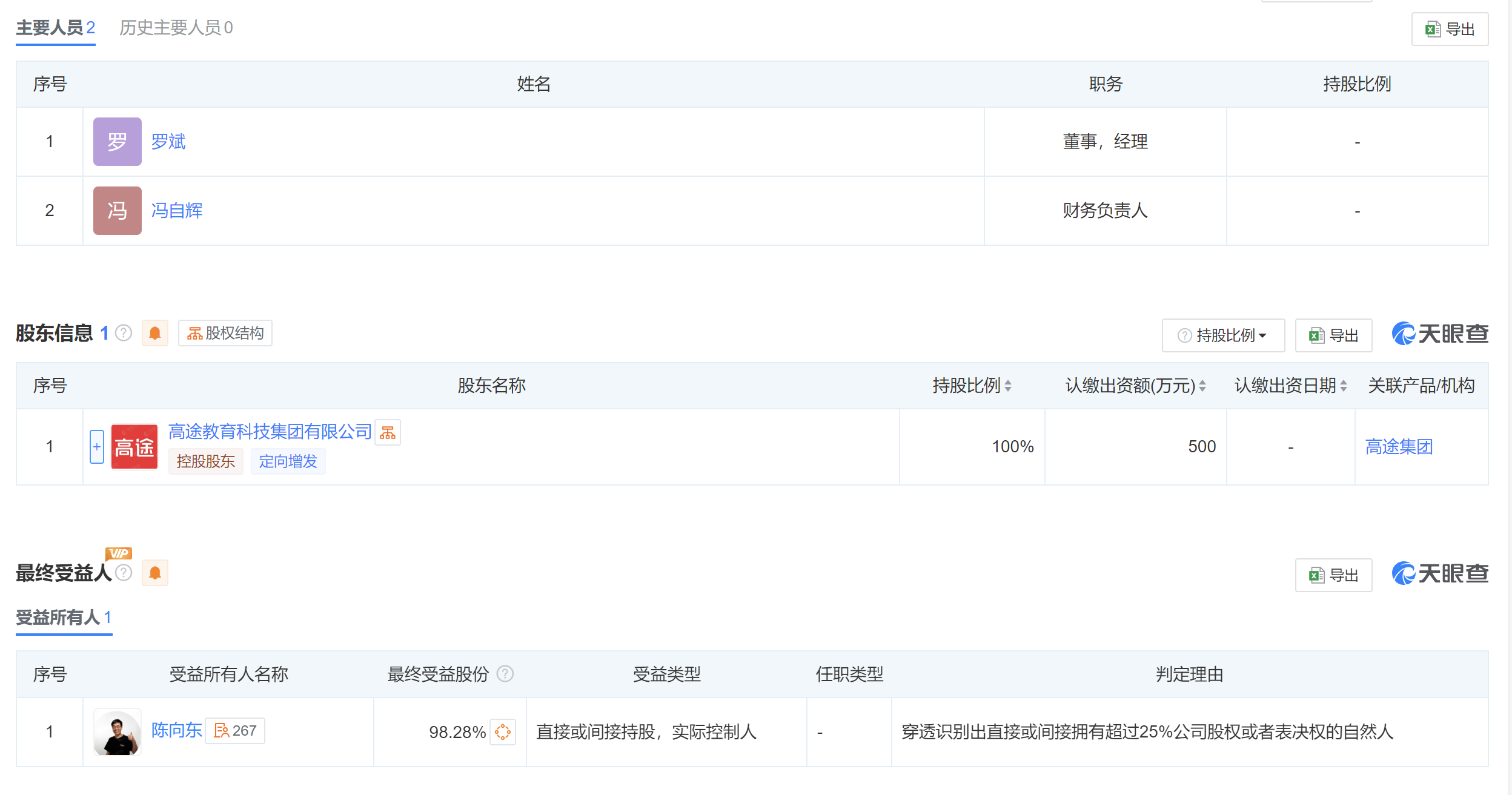The width and height of the screenshot is (1512, 795).
Task: Click the 高途 red company logo
Action: 134,447
